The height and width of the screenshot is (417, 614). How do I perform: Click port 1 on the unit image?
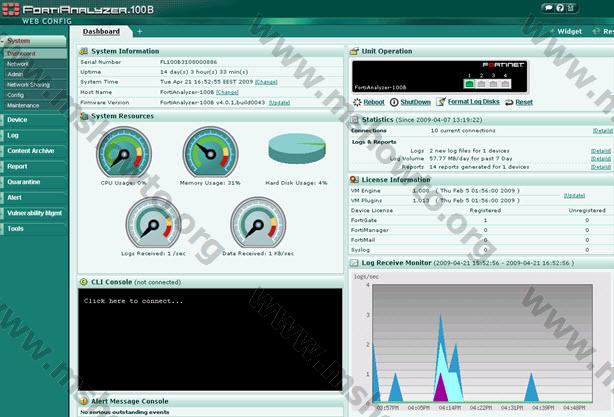coord(469,84)
